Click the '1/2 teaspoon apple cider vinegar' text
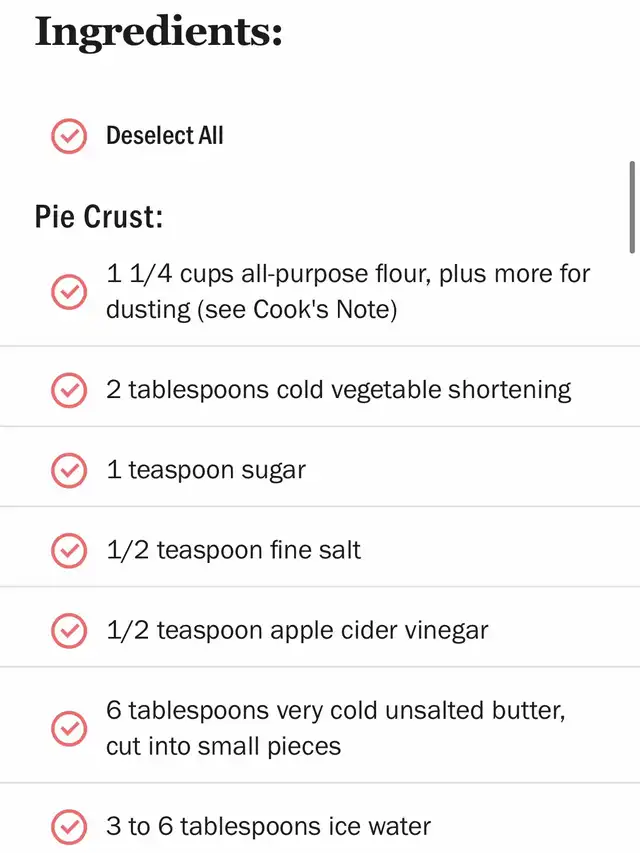The width and height of the screenshot is (640, 853). click(297, 631)
